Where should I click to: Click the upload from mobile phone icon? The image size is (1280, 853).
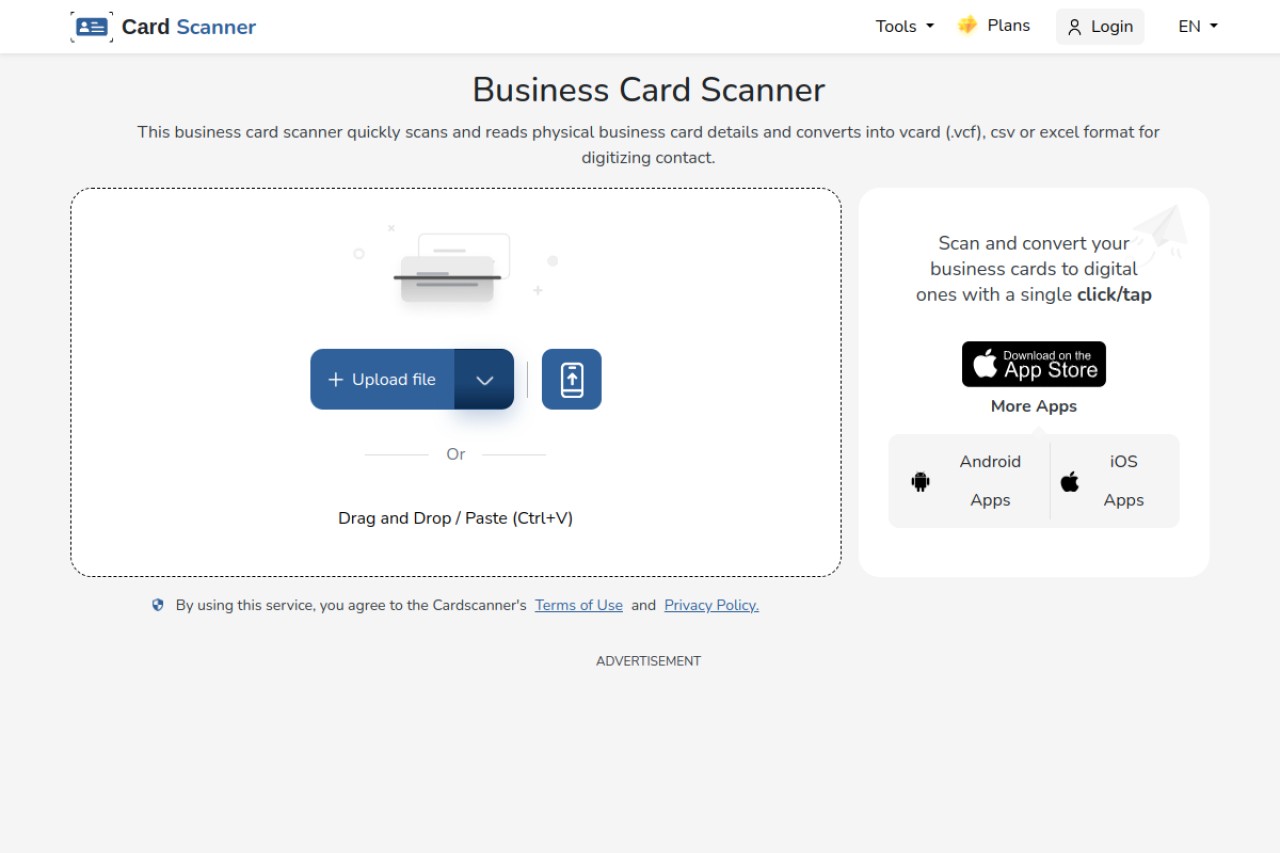(572, 379)
